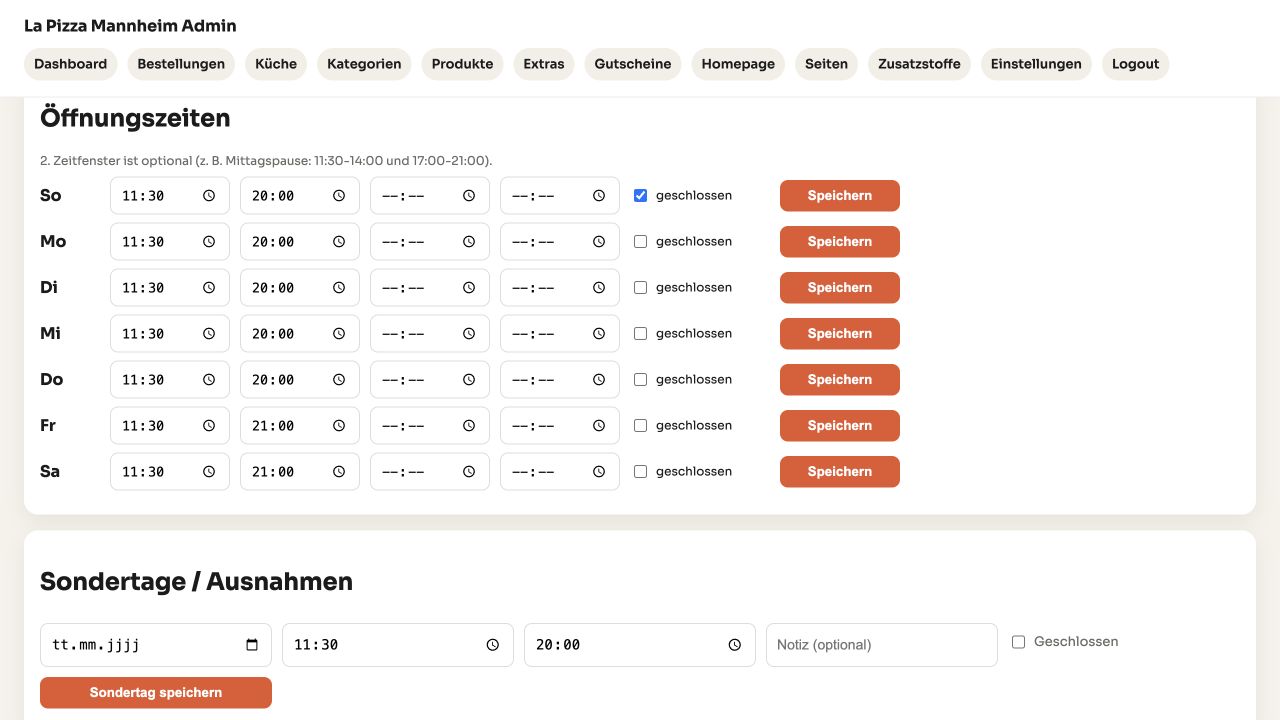Viewport: 1280px width, 720px height.
Task: Check geschlossen for Mo
Action: [641, 242]
